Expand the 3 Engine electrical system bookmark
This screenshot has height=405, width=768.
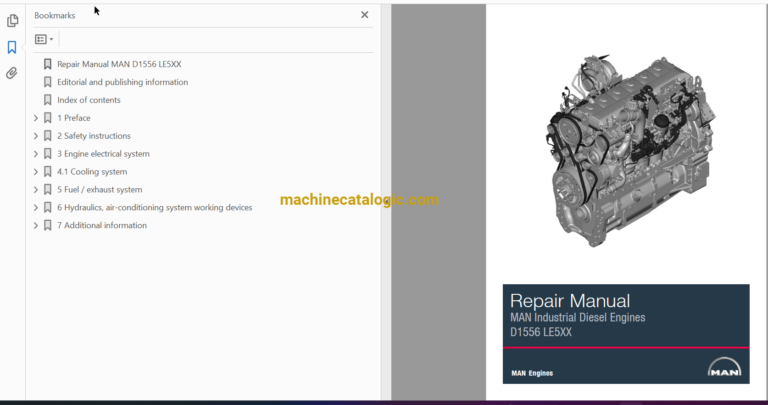[x=36, y=154]
